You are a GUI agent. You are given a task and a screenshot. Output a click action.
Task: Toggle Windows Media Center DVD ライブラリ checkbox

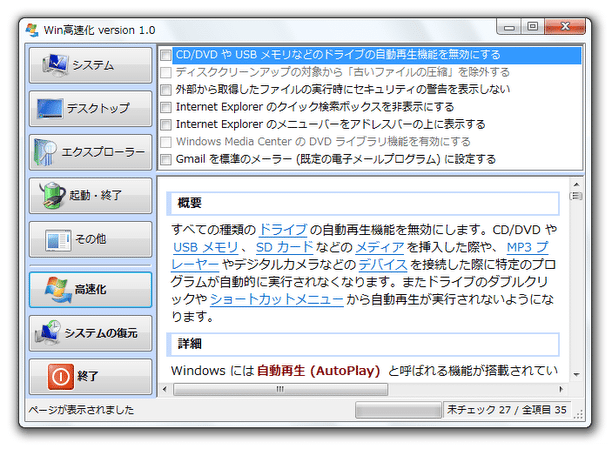tap(166, 142)
